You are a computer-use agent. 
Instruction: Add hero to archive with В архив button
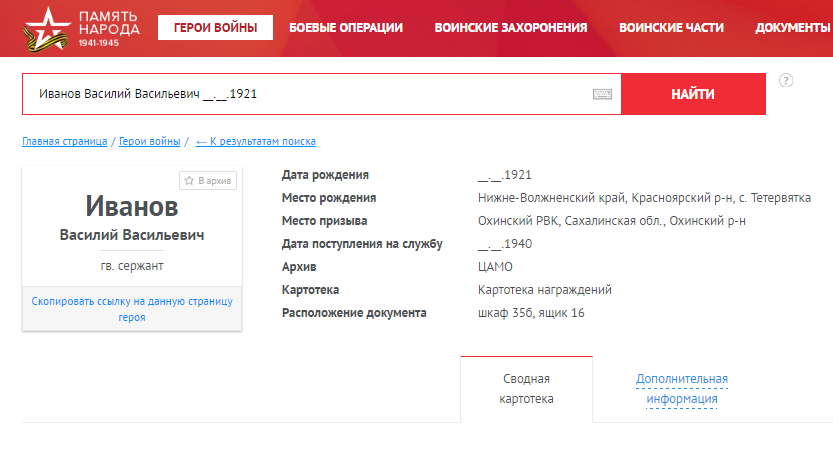point(208,181)
